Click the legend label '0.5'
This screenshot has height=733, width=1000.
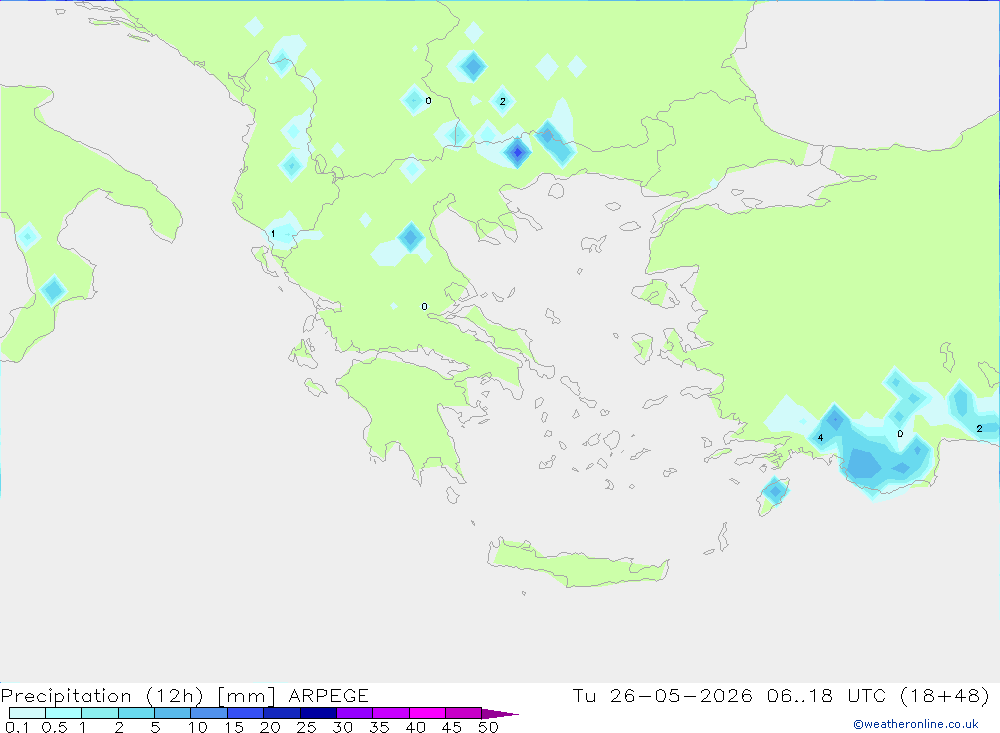pyautogui.click(x=54, y=727)
